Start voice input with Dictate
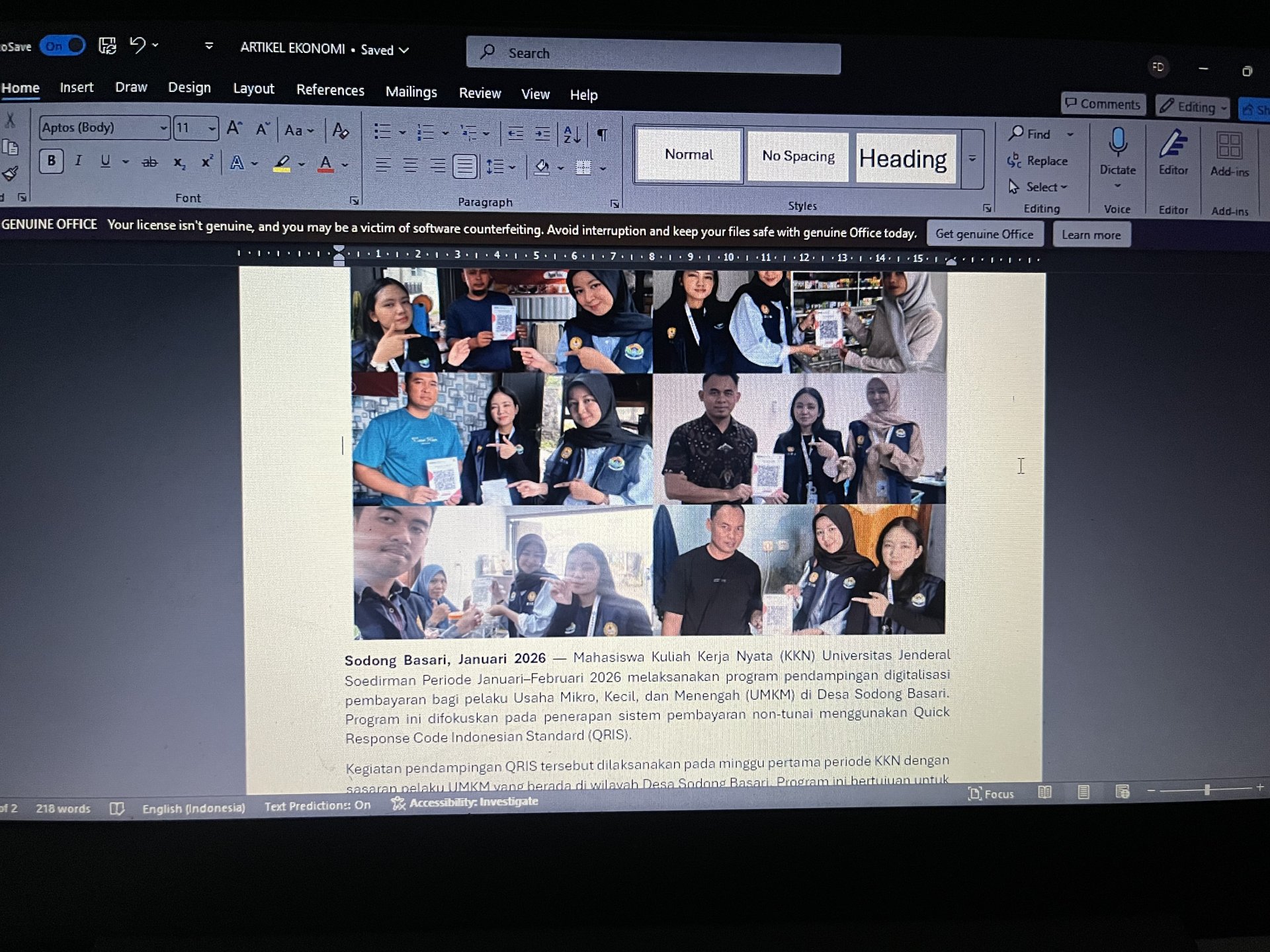This screenshot has width=1270, height=952. tap(1117, 152)
